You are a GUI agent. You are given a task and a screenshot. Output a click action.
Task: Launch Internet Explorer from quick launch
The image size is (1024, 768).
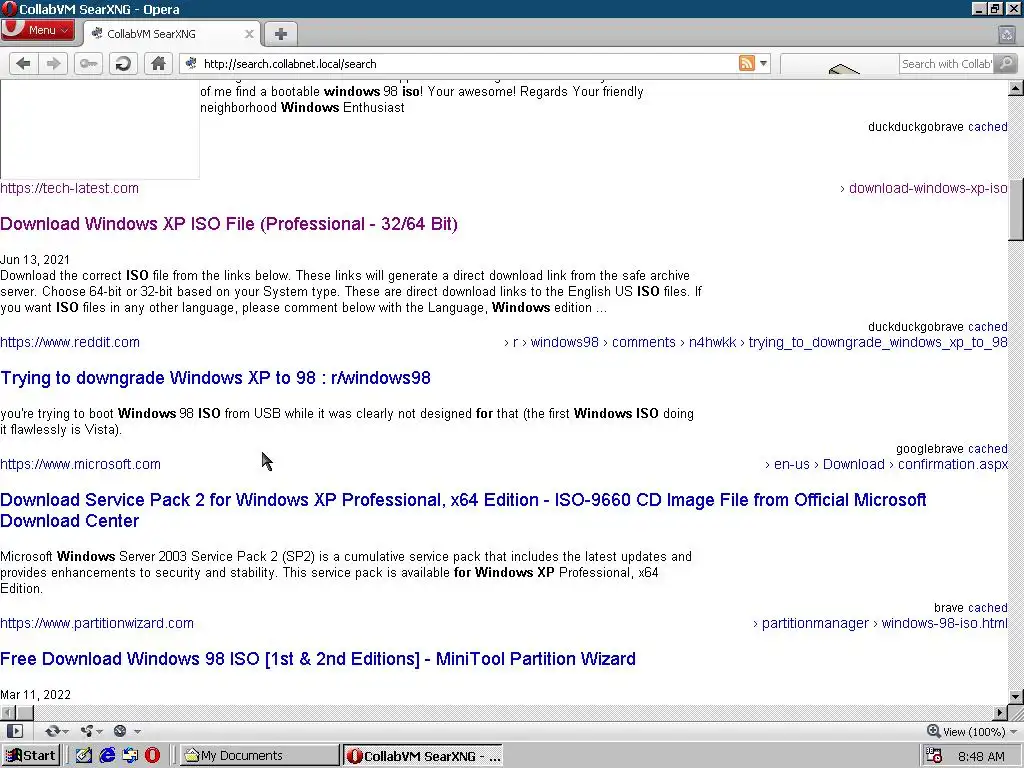[107, 756]
